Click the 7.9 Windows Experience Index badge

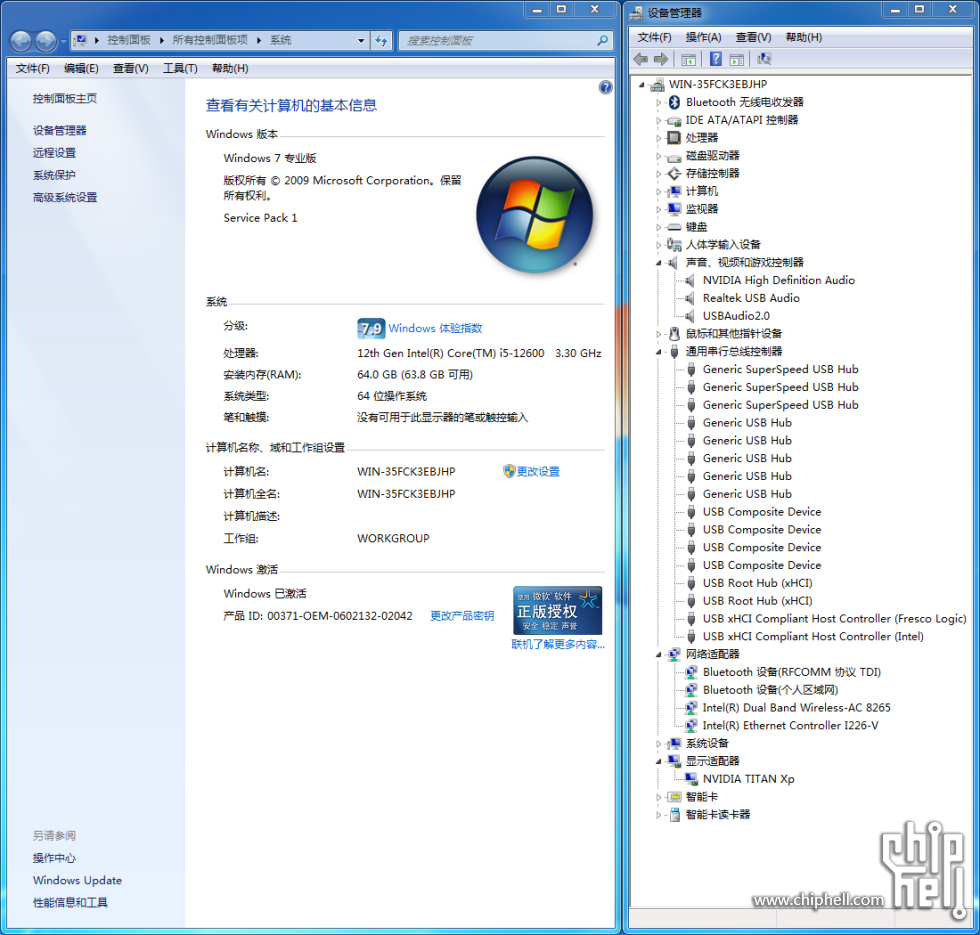pos(371,328)
